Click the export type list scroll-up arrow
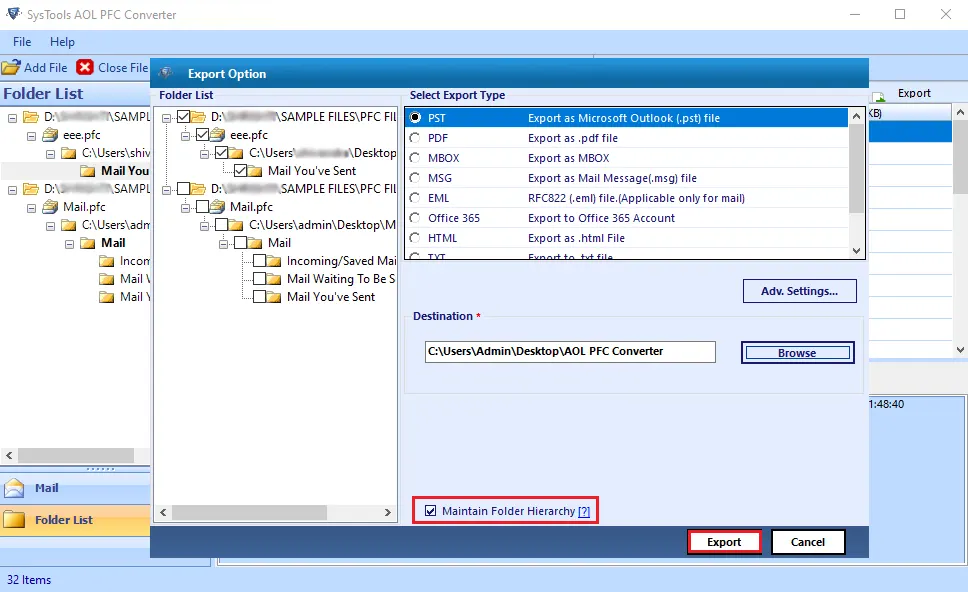The height and width of the screenshot is (592, 968). 856,116
